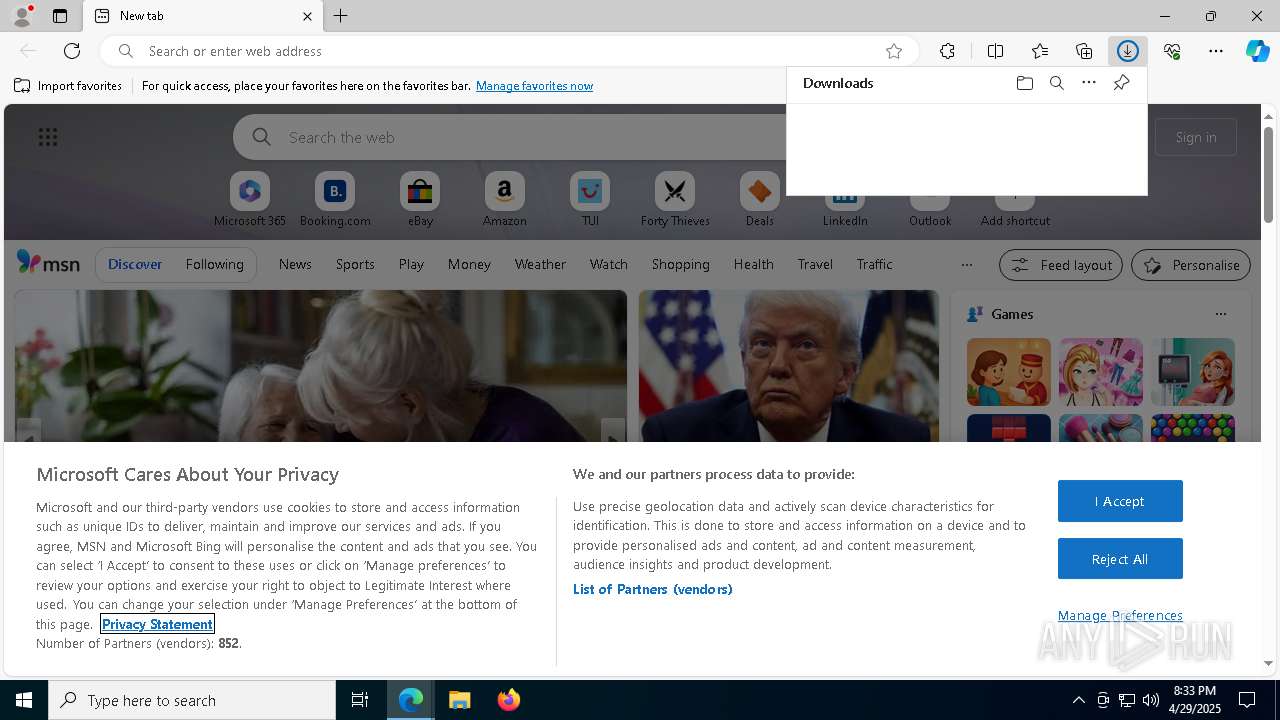1280x720 pixels.
Task: Search downloads in the Downloads panel
Action: pos(1056,83)
